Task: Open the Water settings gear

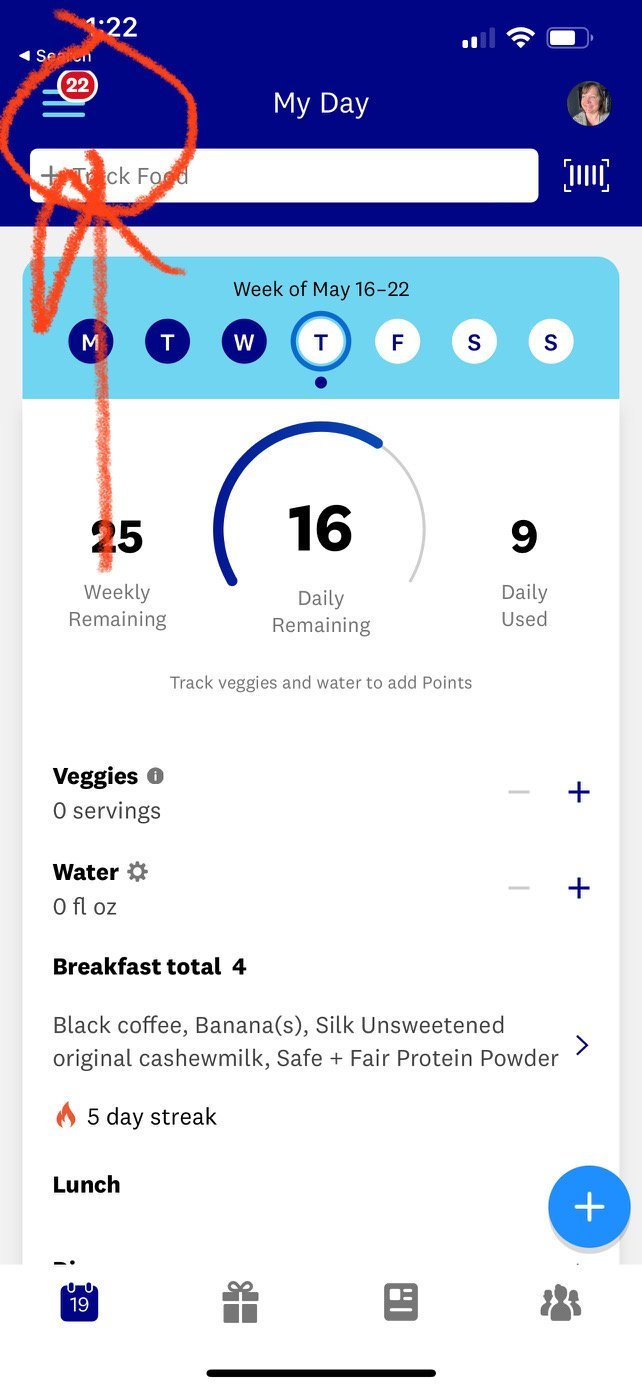Action: [138, 871]
